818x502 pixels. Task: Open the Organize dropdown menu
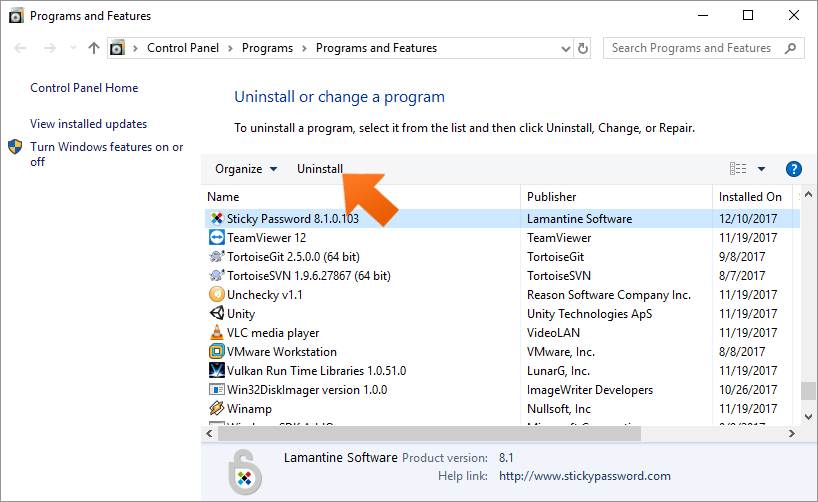246,169
